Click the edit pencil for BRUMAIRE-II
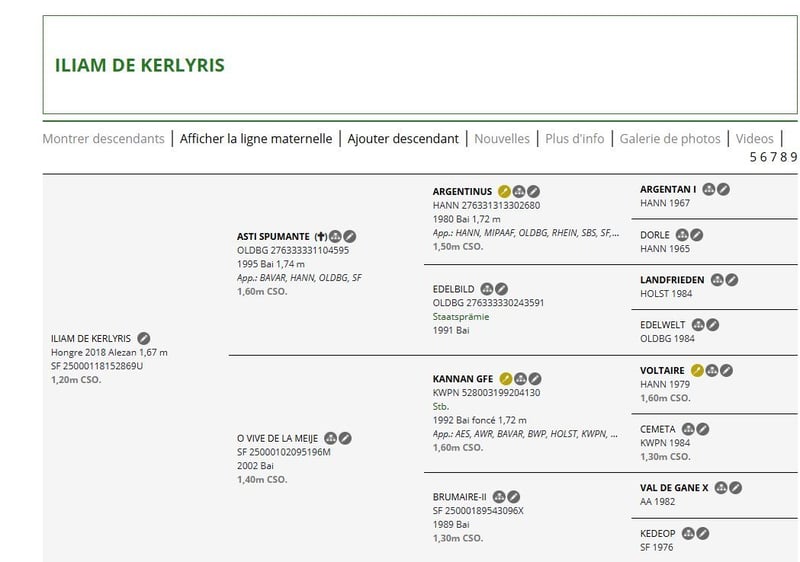Image resolution: width=800 pixels, height=562 pixels. 514,497
